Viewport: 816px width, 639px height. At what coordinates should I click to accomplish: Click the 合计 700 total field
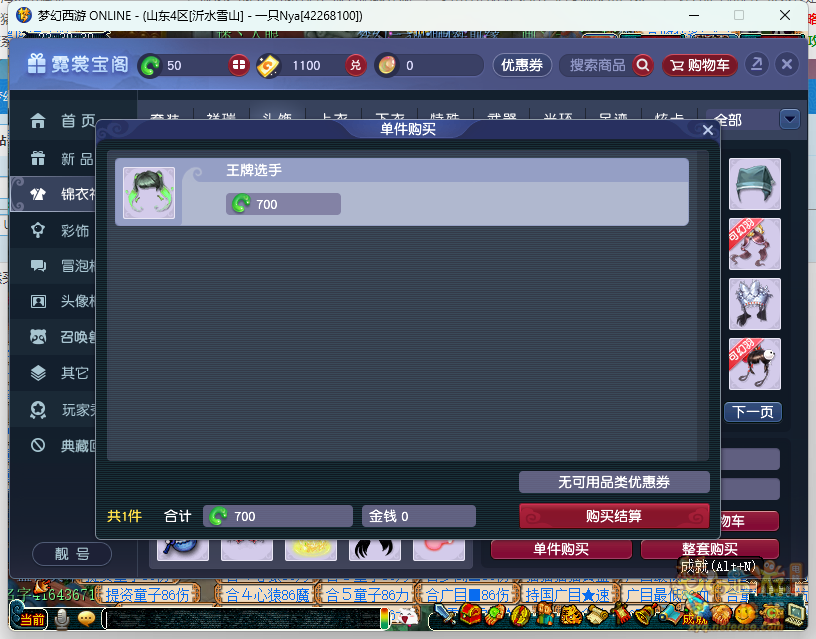pyautogui.click(x=278, y=516)
